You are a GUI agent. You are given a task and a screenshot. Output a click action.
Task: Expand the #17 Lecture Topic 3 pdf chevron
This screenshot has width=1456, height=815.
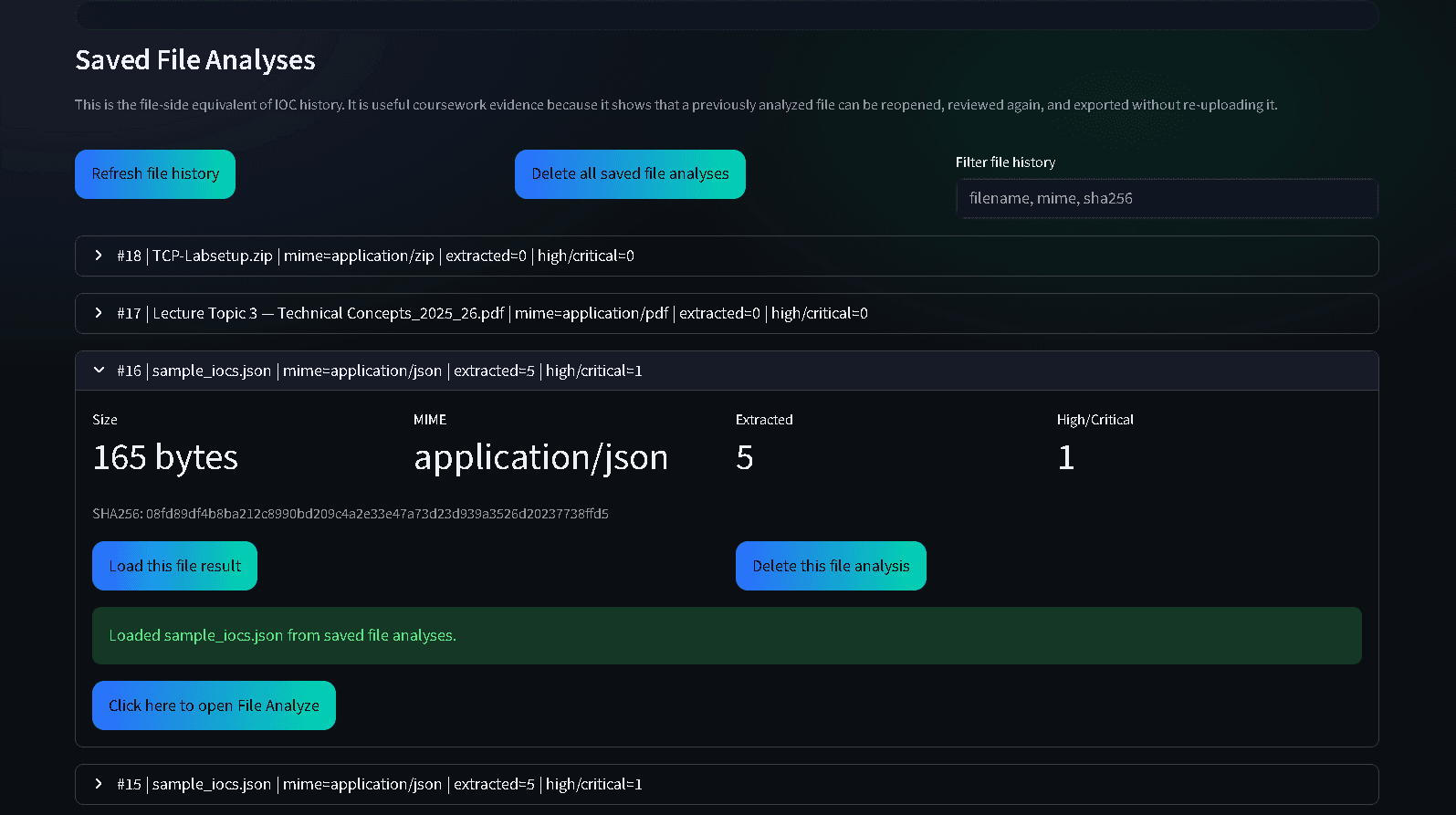99,313
